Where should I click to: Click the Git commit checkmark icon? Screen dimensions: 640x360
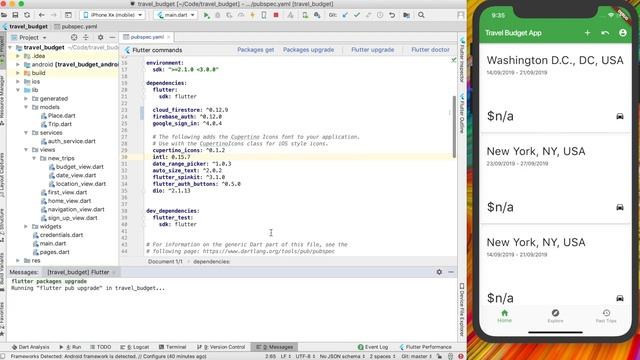click(x=357, y=15)
